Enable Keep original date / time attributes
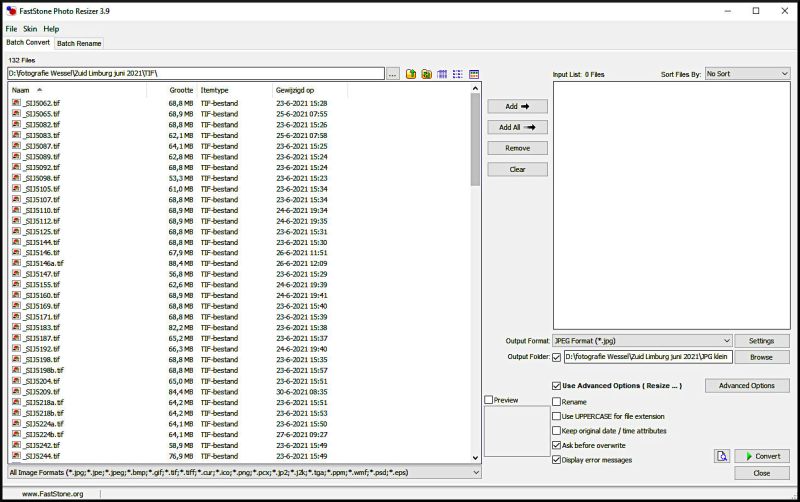800x502 pixels. [x=557, y=431]
